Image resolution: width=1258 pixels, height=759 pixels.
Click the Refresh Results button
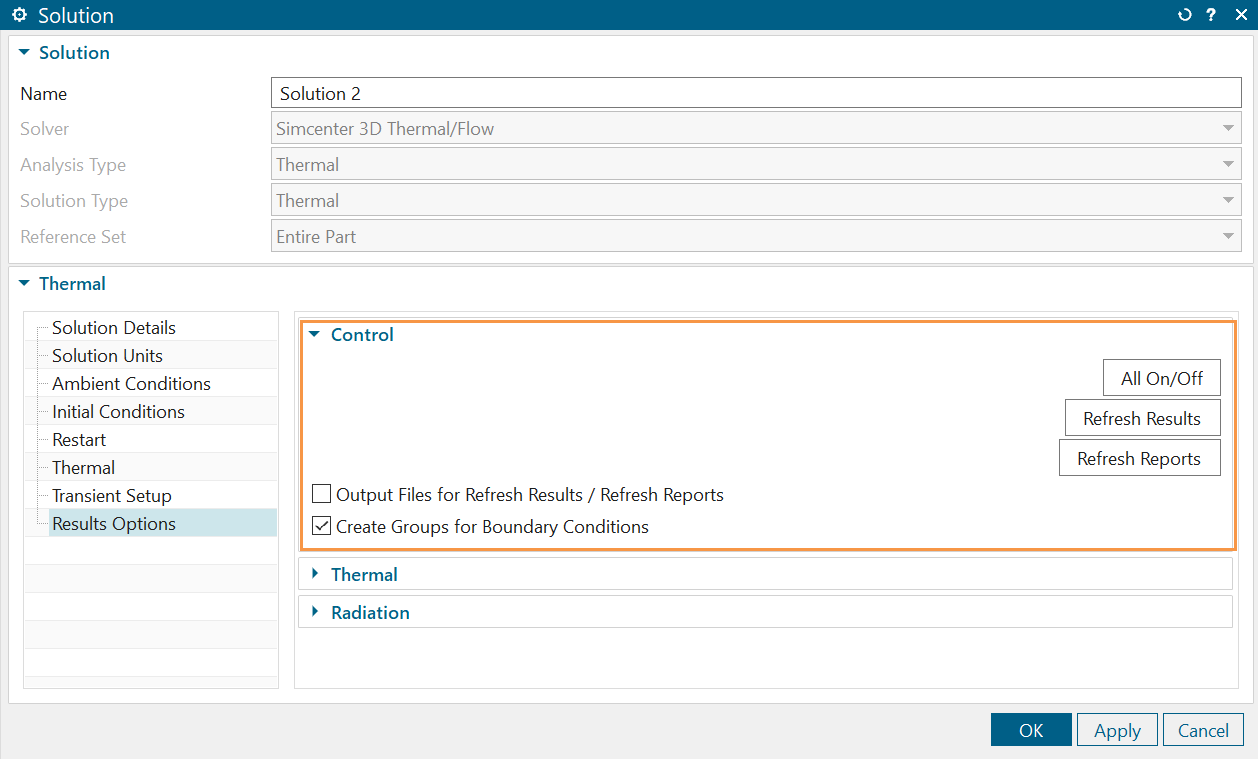click(1141, 419)
